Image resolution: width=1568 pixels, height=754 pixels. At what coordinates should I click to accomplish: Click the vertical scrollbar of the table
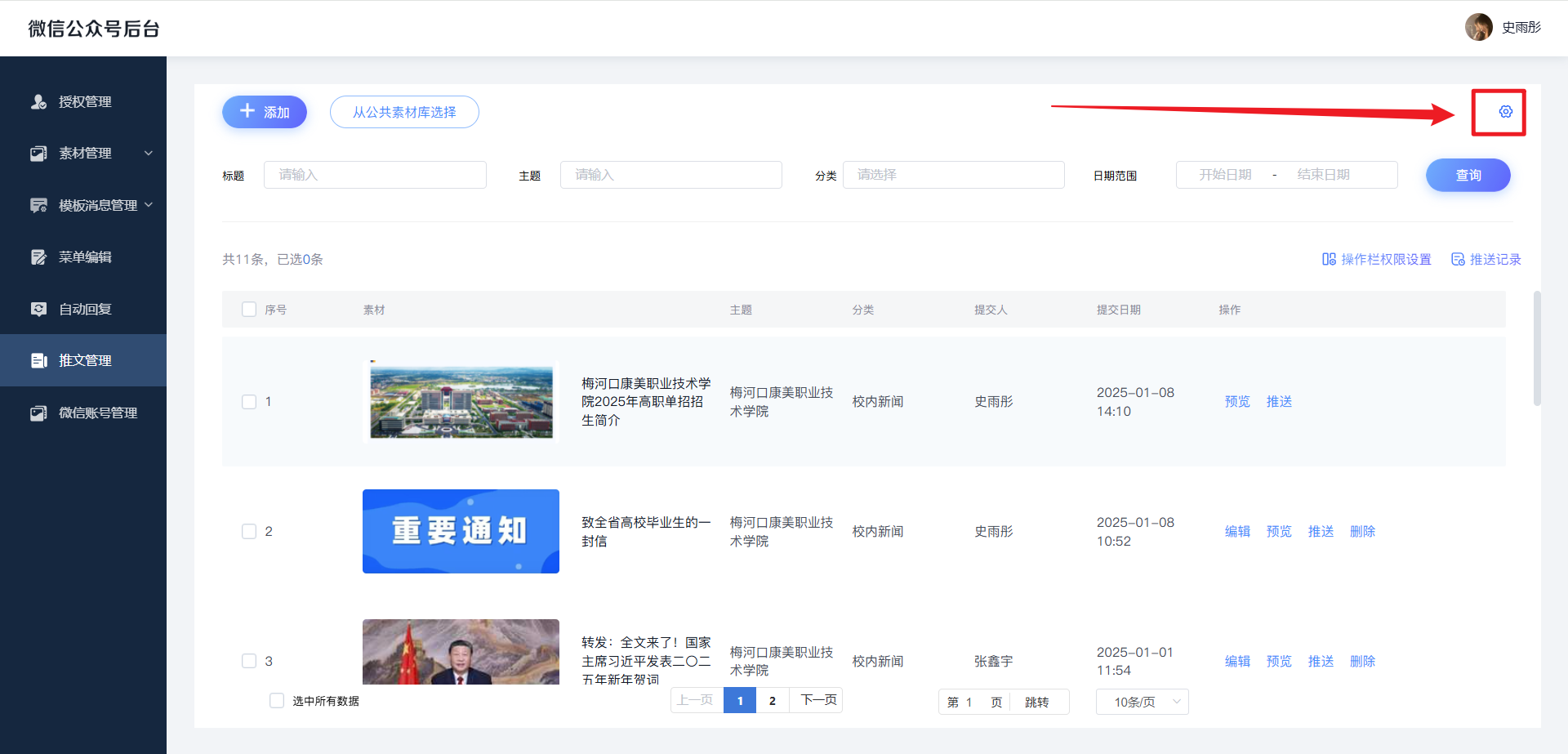[1537, 349]
